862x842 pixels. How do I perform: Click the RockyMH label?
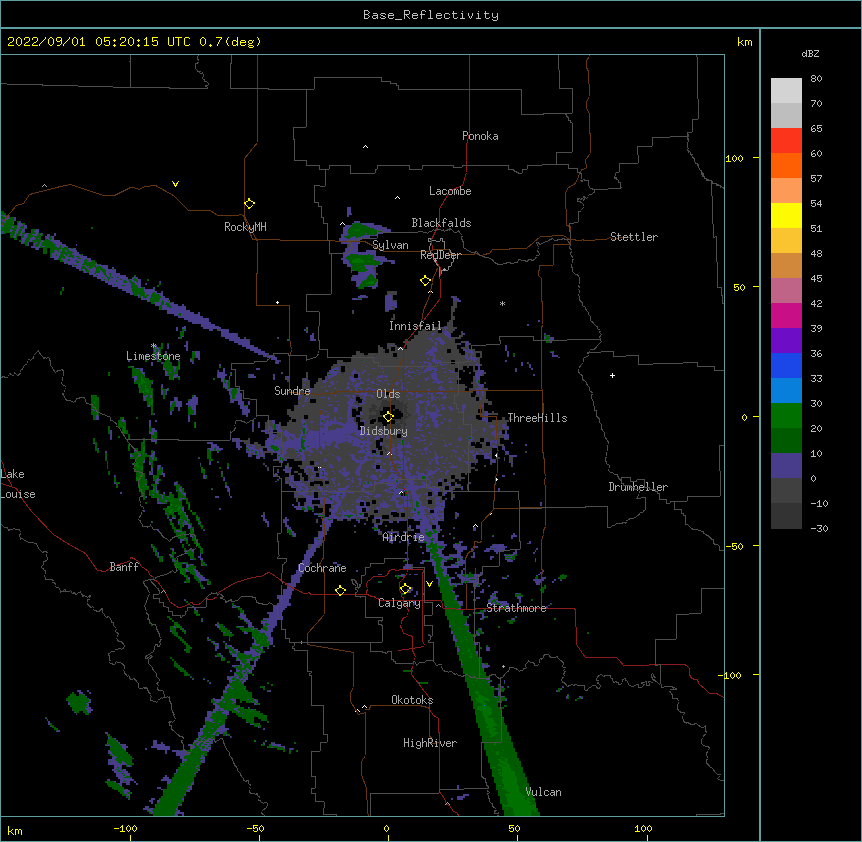tap(245, 227)
